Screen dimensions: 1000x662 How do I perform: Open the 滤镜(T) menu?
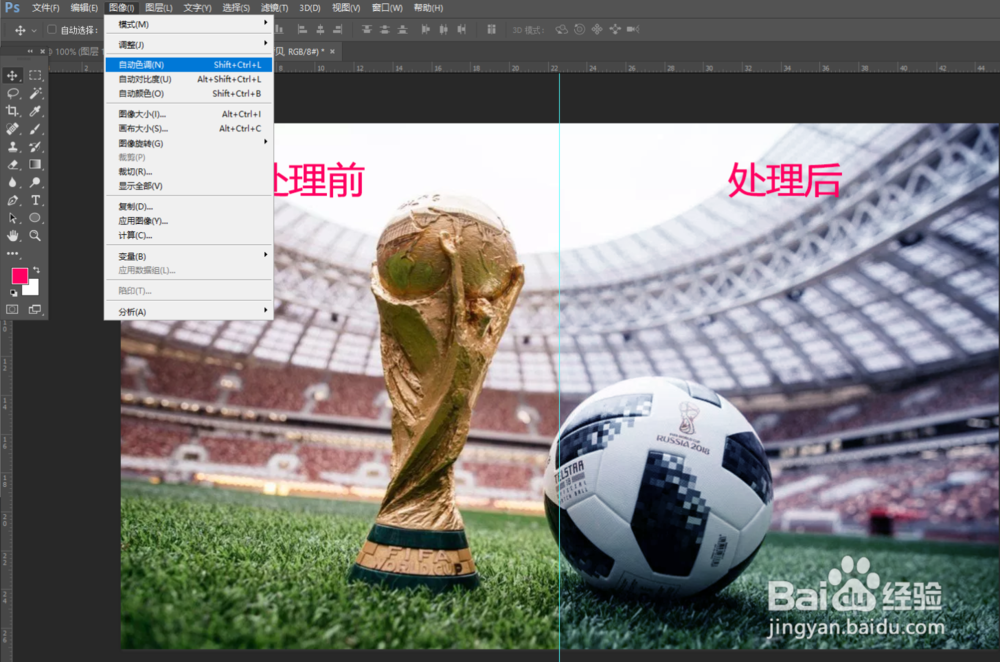tap(275, 8)
